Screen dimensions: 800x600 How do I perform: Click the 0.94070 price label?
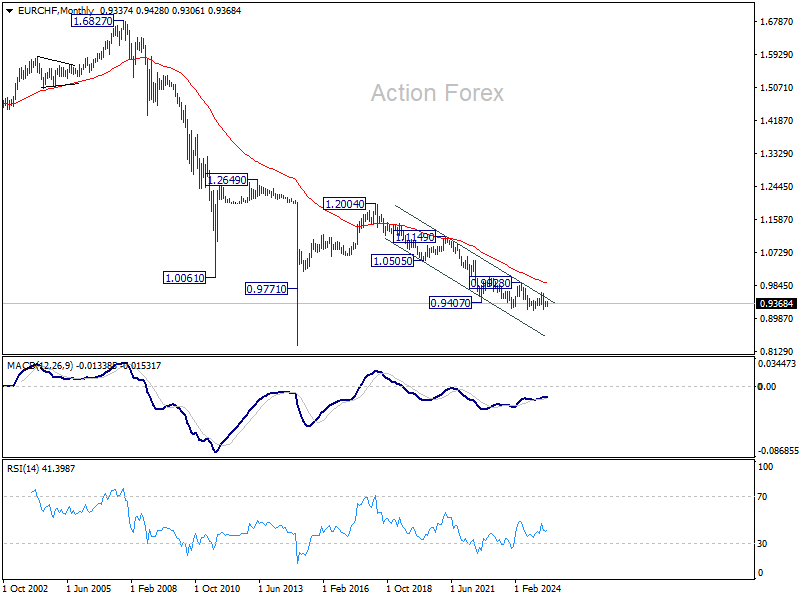pos(450,303)
